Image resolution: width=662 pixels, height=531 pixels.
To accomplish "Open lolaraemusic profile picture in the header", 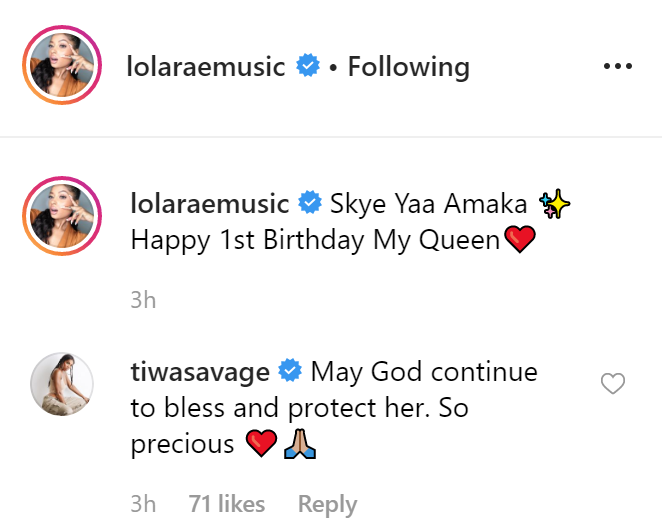I will tap(62, 67).
